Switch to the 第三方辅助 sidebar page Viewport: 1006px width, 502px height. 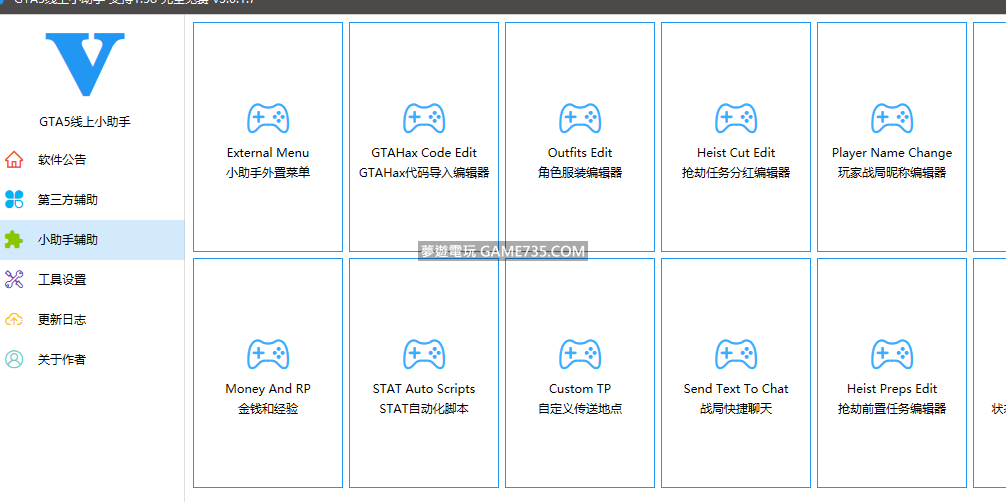[92, 200]
